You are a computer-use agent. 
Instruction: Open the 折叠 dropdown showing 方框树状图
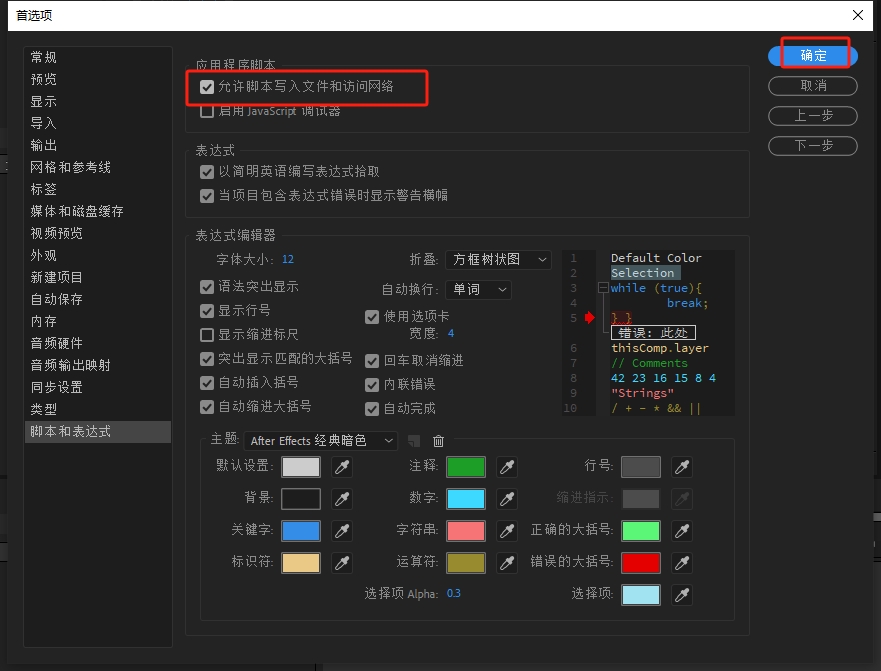pyautogui.click(x=497, y=258)
